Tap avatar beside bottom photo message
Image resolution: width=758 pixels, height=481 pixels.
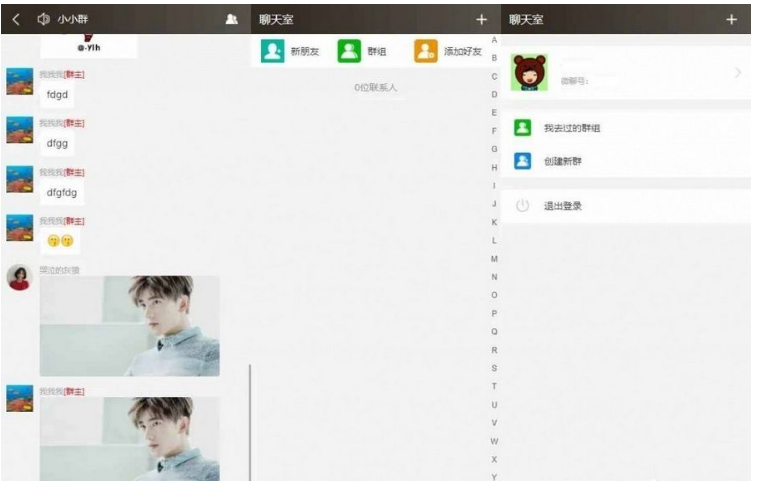(x=20, y=398)
